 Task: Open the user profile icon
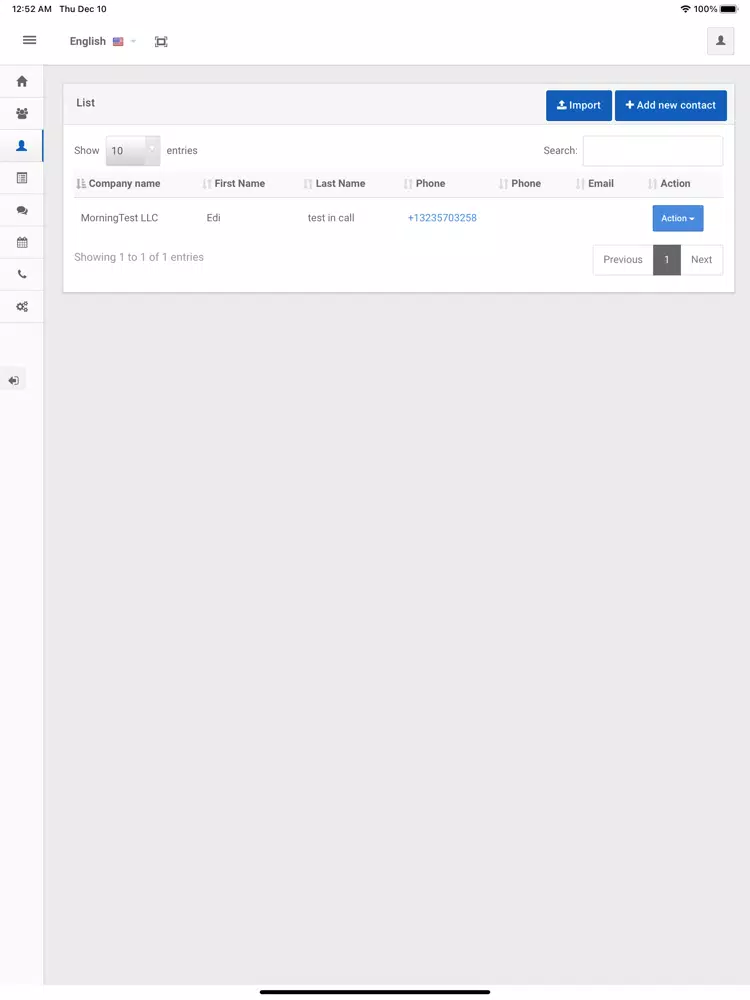721,41
